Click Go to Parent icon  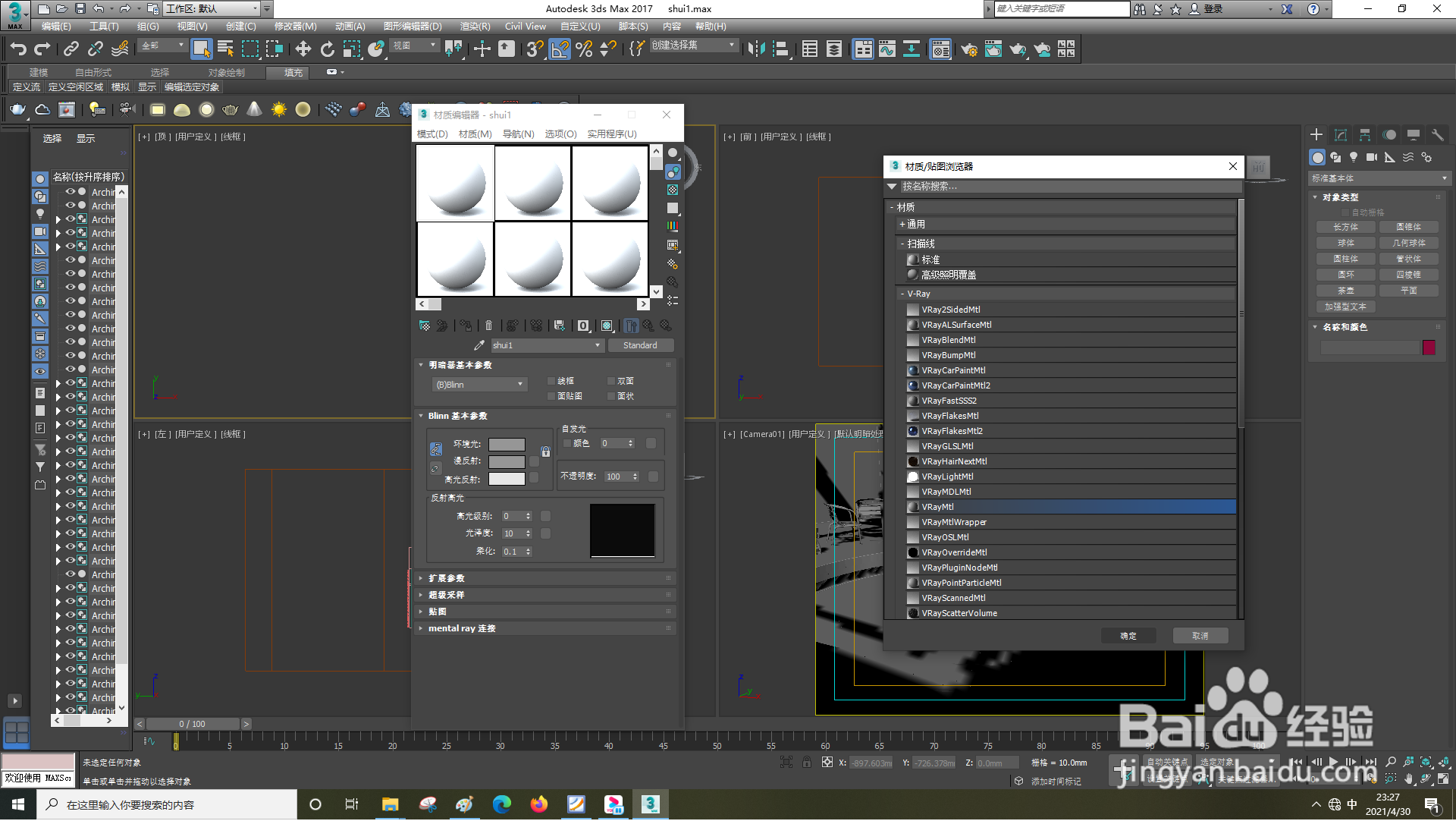(648, 326)
